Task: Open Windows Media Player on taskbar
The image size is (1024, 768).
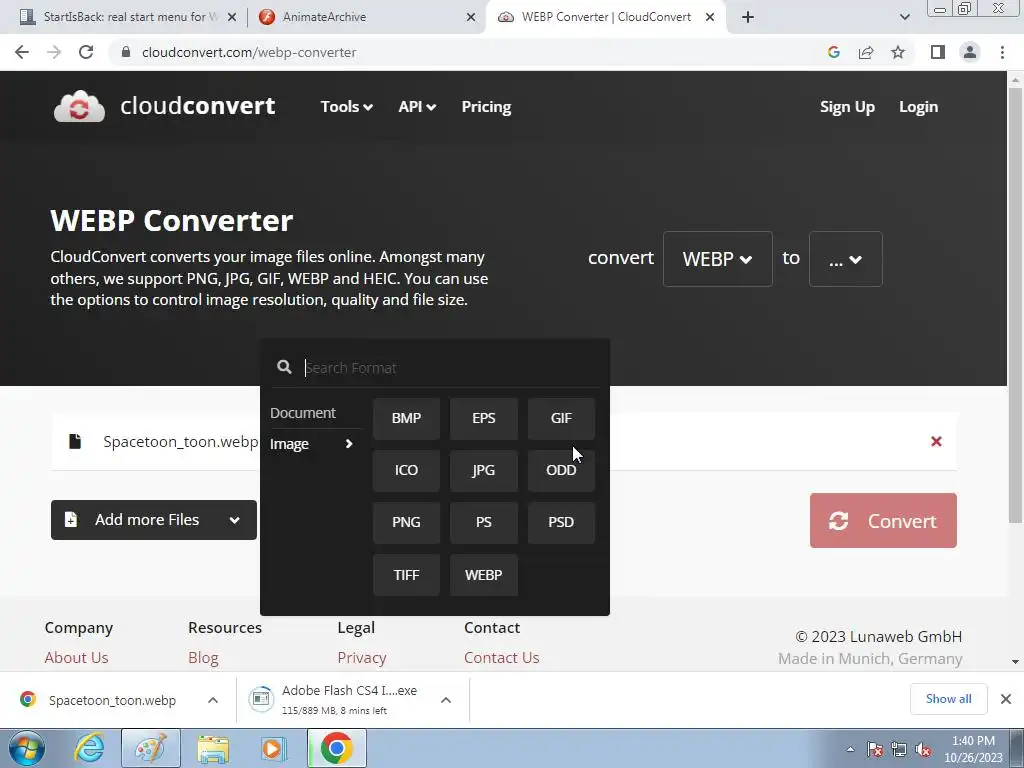Action: point(274,748)
